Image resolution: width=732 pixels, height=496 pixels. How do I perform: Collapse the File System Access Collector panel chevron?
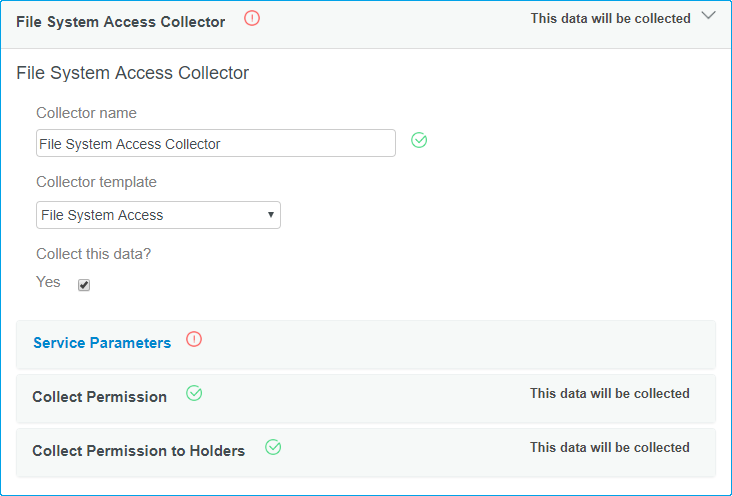coord(709,16)
